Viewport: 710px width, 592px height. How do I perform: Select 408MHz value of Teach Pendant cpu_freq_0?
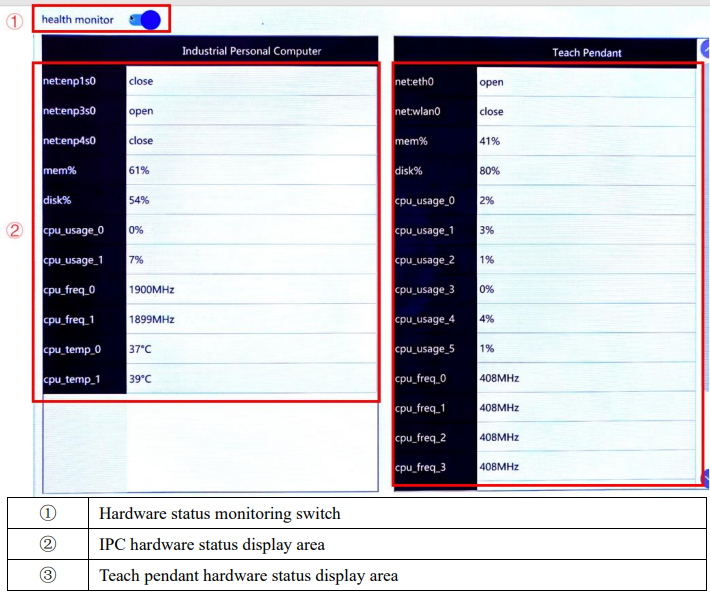tap(499, 378)
